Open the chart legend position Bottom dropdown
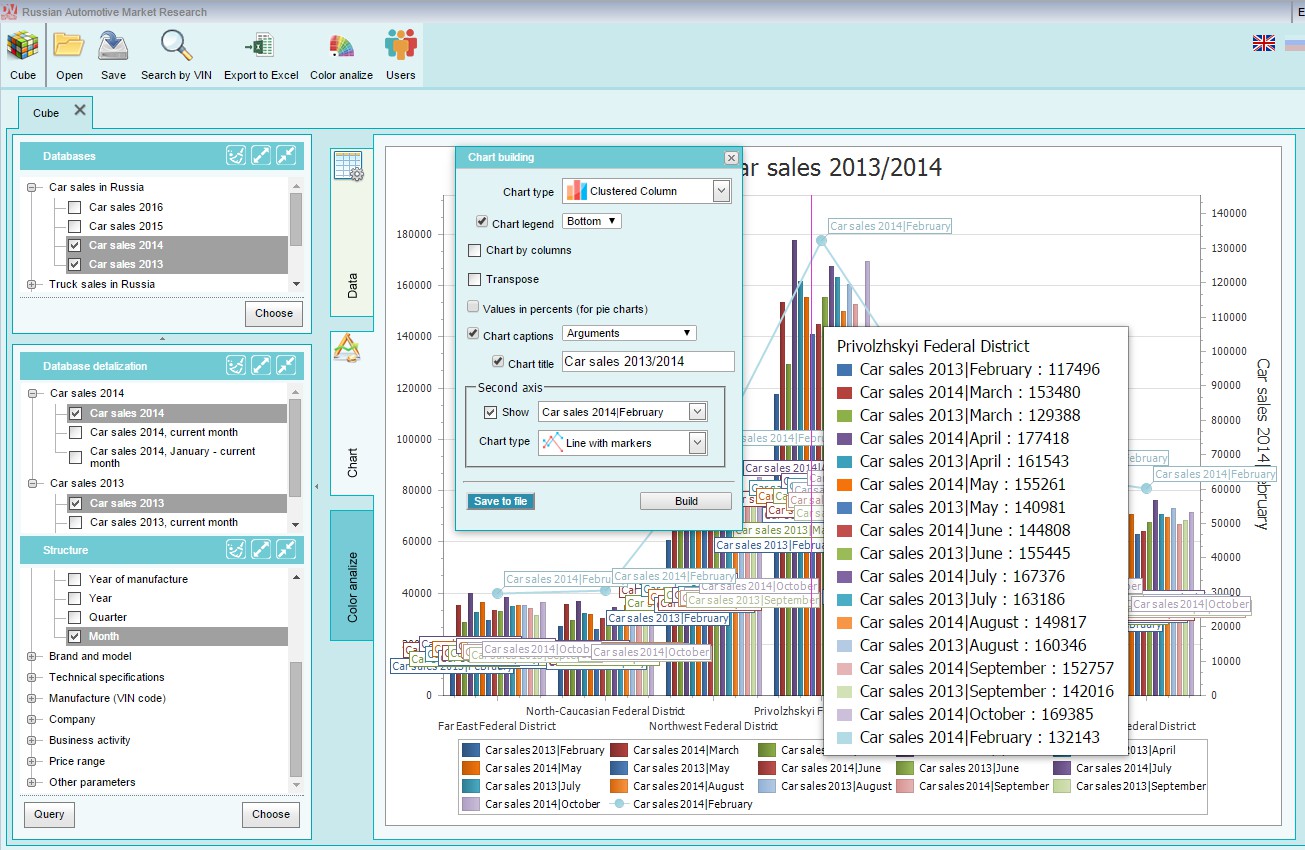Image resolution: width=1305 pixels, height=850 pixels. (592, 221)
